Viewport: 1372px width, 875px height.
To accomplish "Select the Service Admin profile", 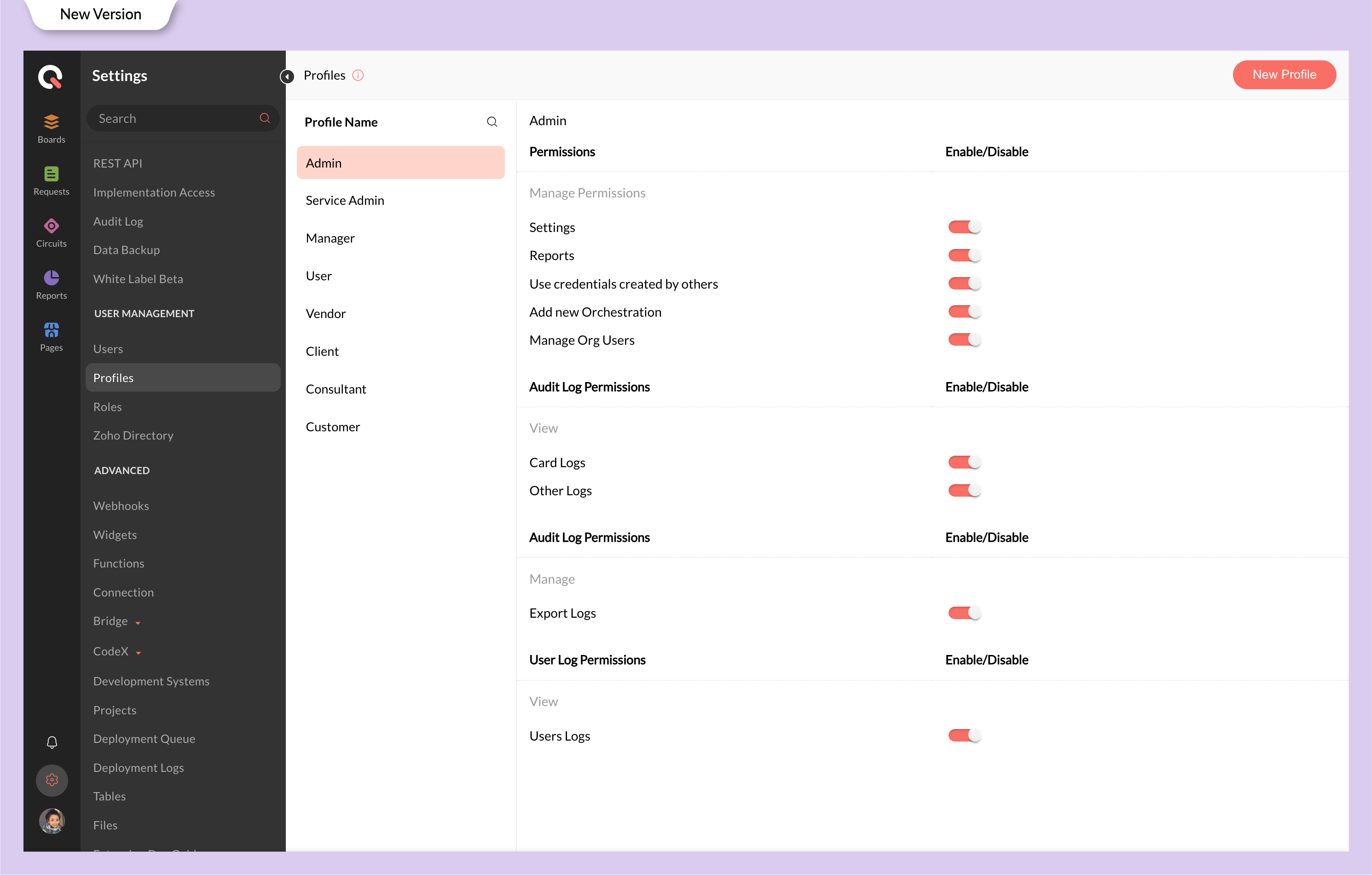I will (345, 201).
